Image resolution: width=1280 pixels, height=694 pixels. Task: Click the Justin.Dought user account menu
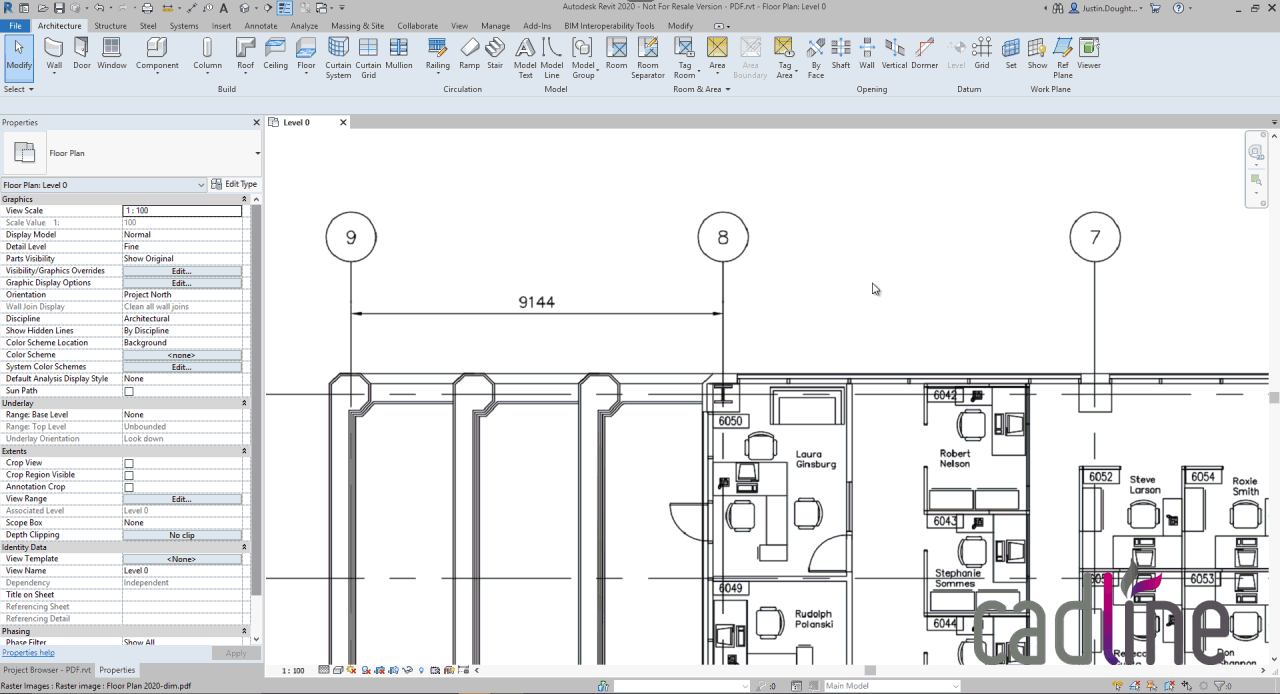[1105, 8]
